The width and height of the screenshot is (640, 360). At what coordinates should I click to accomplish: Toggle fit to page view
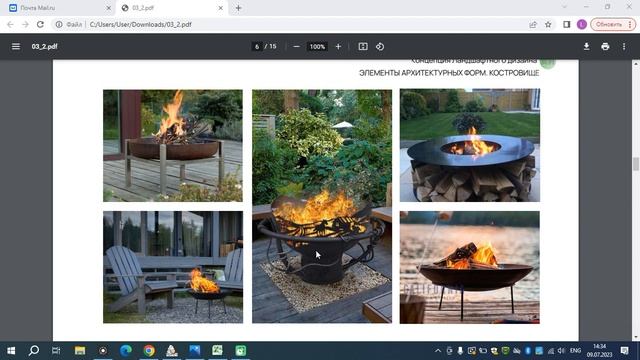[363, 47]
